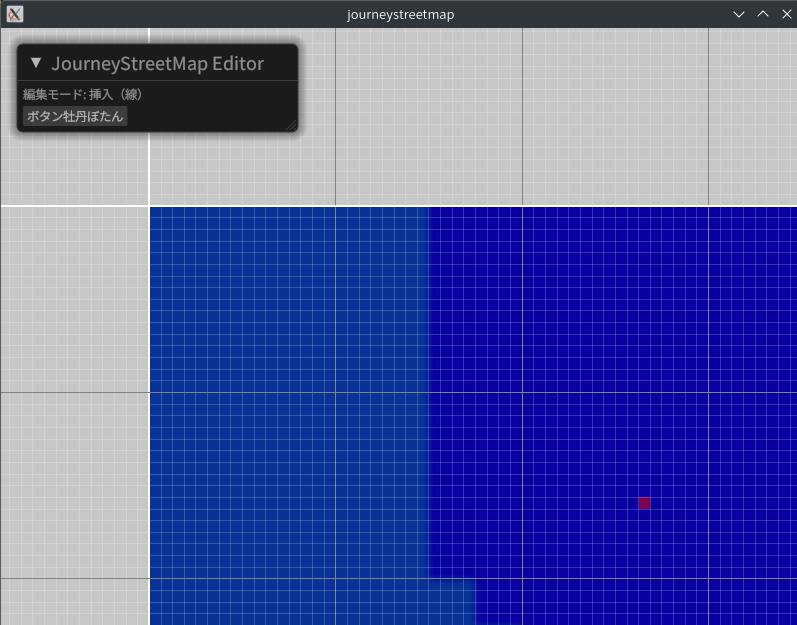Click the boundary between light and dark blue

click(429, 400)
